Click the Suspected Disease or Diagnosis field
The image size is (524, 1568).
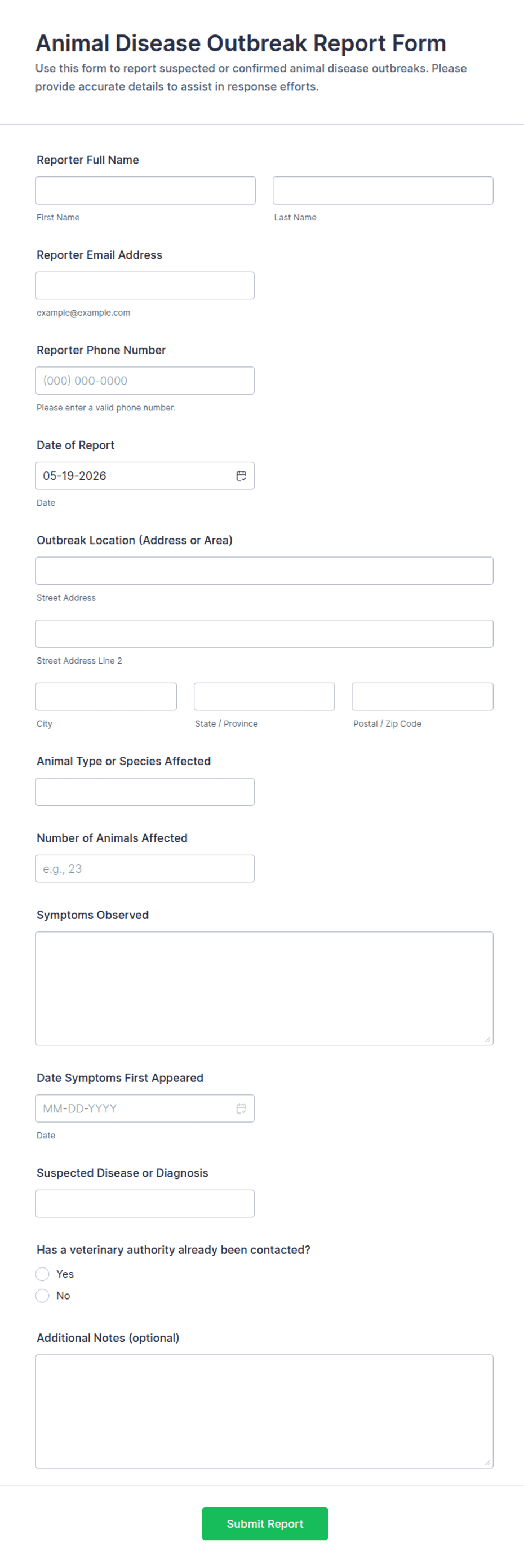pyautogui.click(x=145, y=1203)
